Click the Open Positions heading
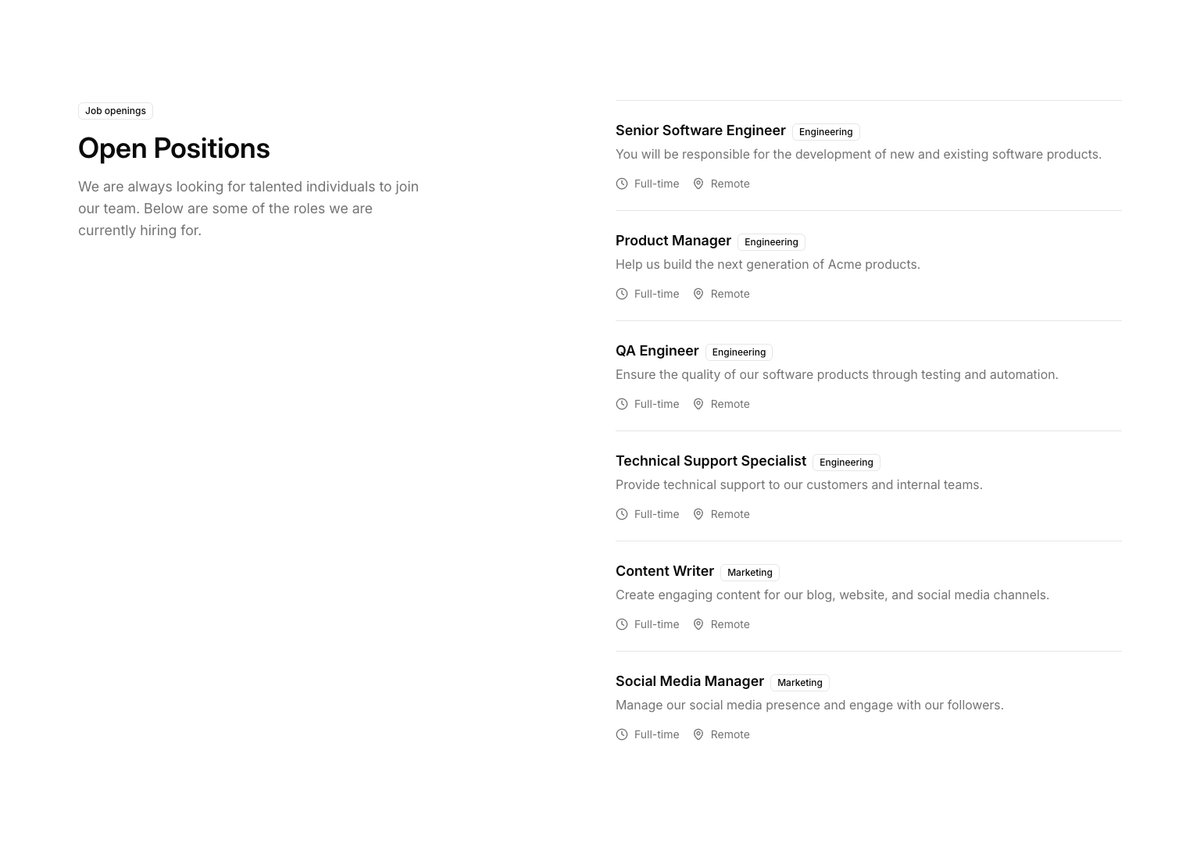 click(x=174, y=148)
